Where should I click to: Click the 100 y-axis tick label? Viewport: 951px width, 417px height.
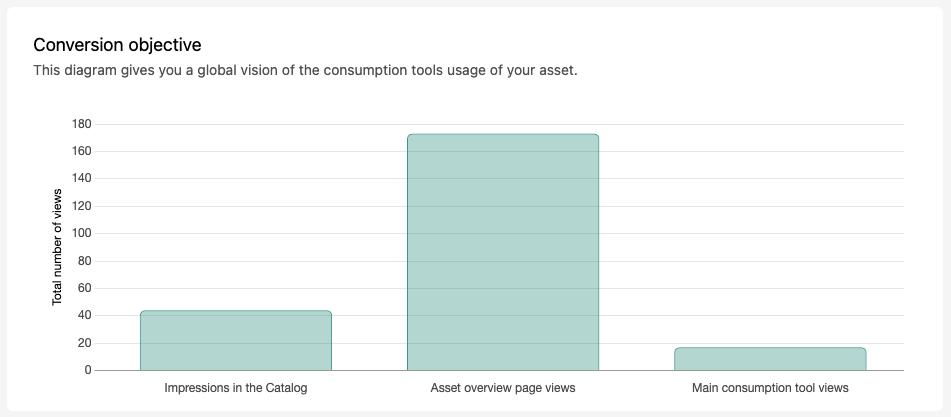click(x=81, y=233)
